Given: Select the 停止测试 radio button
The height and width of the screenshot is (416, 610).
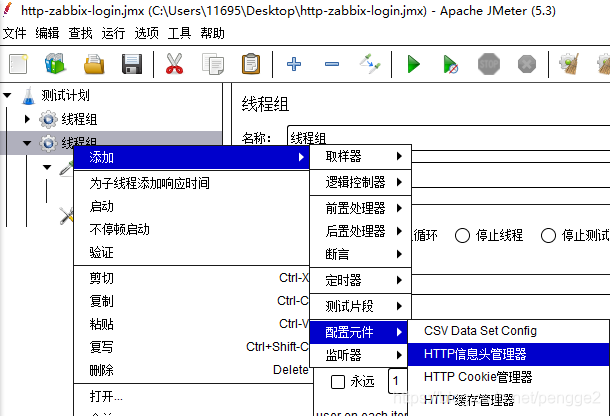Looking at the screenshot, I should click(x=548, y=235).
